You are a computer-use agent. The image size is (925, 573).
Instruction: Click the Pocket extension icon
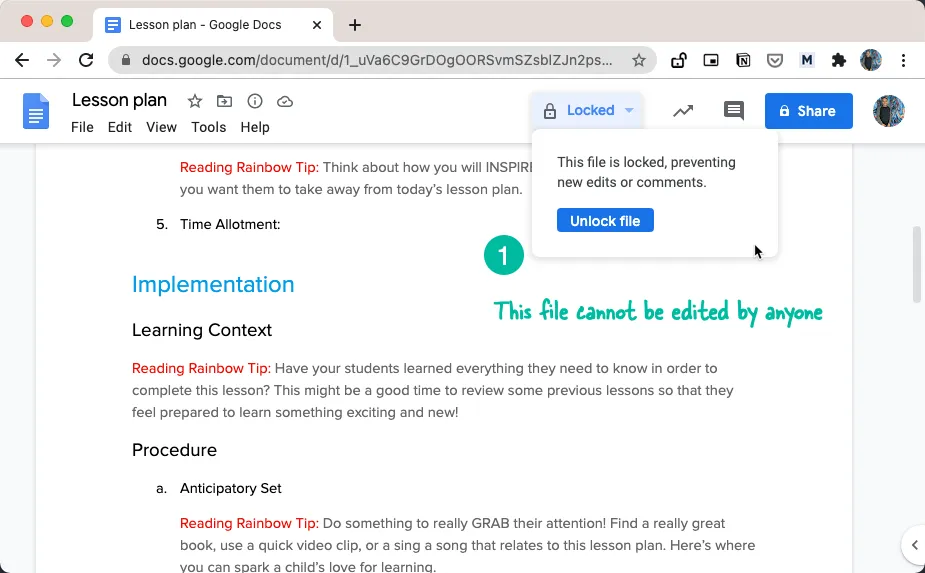click(775, 60)
